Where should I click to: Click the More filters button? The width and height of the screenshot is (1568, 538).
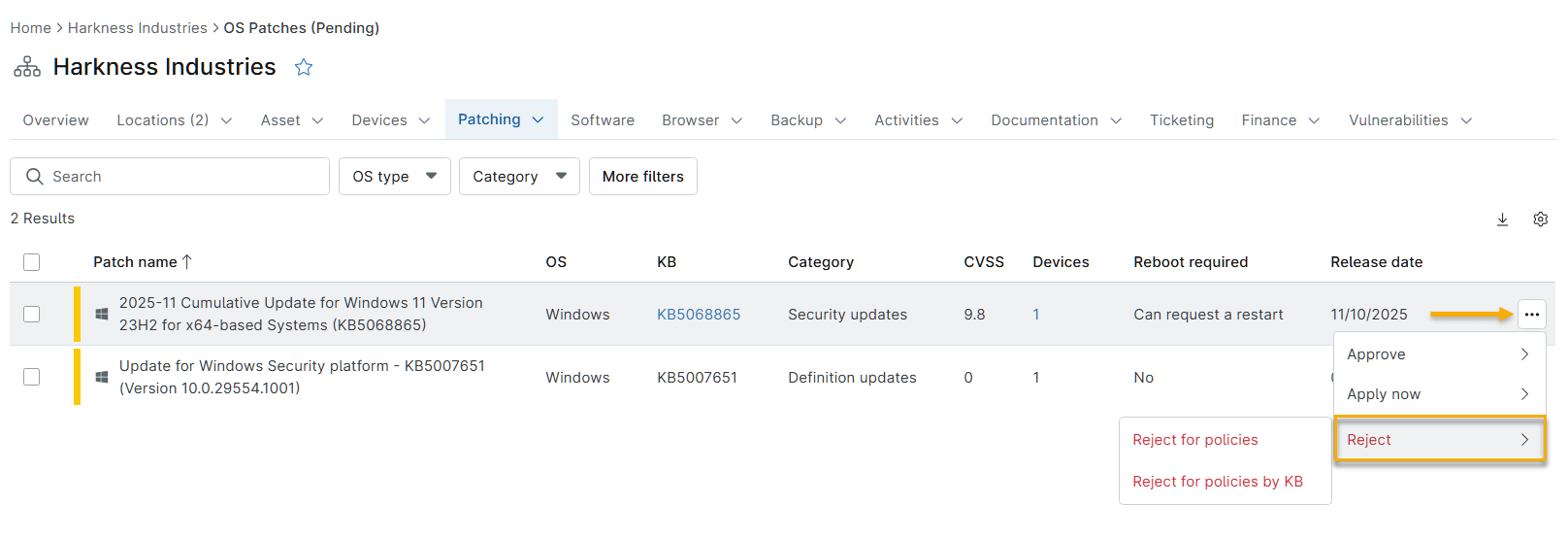coord(643,177)
